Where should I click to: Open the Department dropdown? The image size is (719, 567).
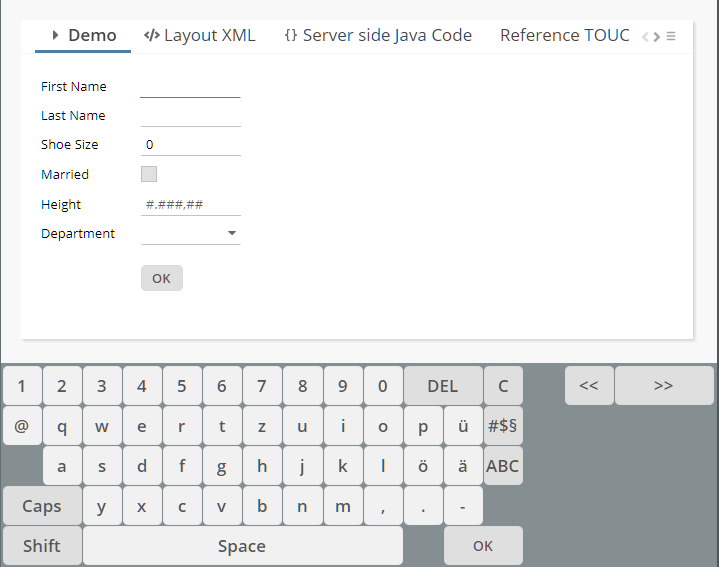tap(191, 234)
